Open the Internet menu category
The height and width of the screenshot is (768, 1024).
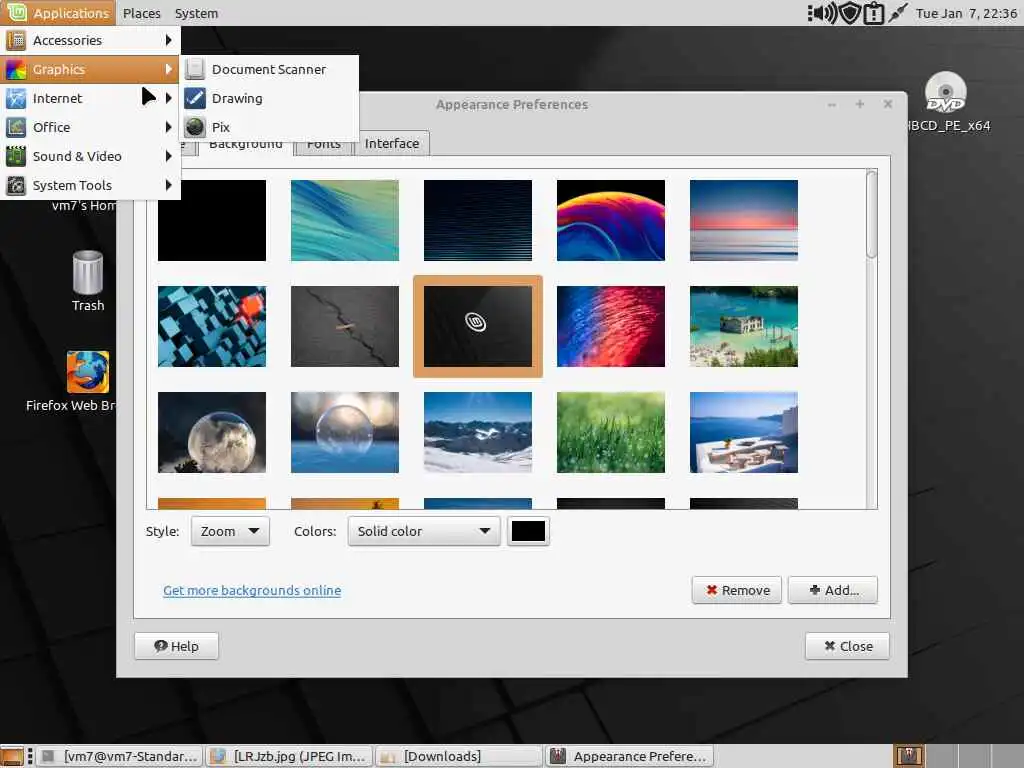point(90,98)
